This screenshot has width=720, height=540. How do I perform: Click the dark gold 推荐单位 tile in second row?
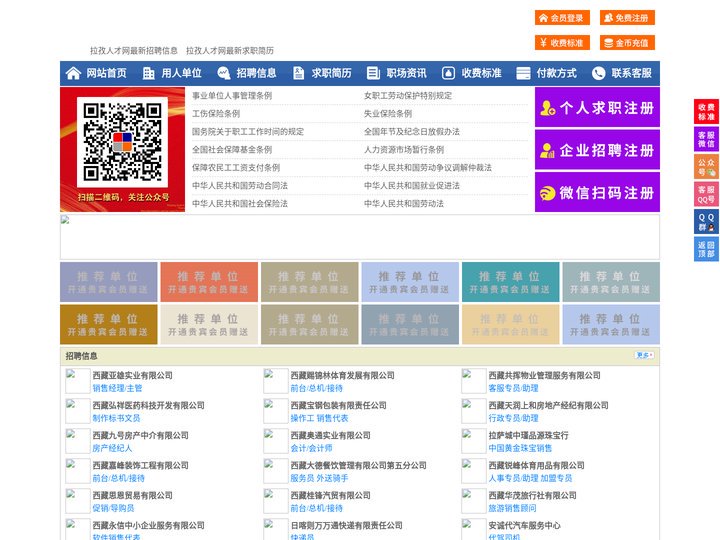108,324
